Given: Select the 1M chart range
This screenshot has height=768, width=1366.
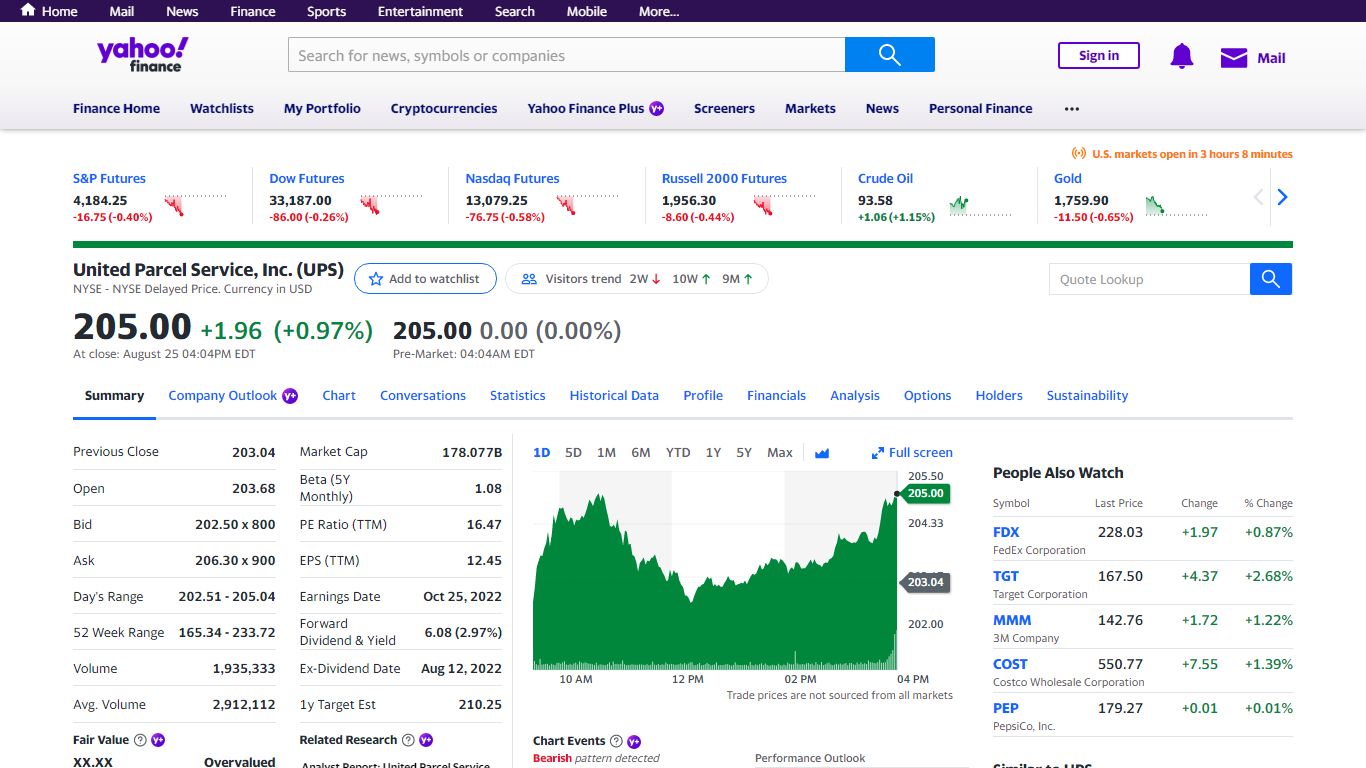Looking at the screenshot, I should 606,452.
